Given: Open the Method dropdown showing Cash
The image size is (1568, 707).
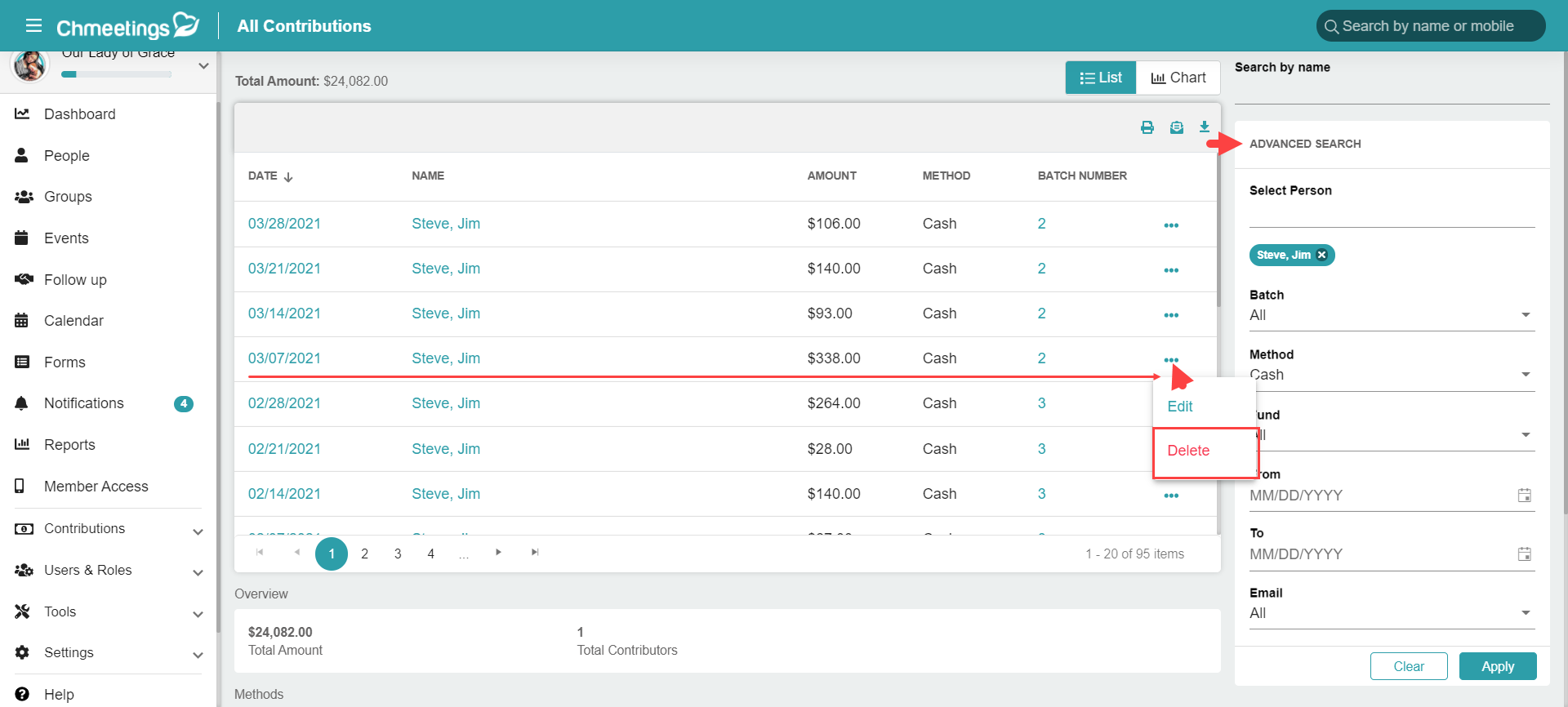Looking at the screenshot, I should (1392, 376).
